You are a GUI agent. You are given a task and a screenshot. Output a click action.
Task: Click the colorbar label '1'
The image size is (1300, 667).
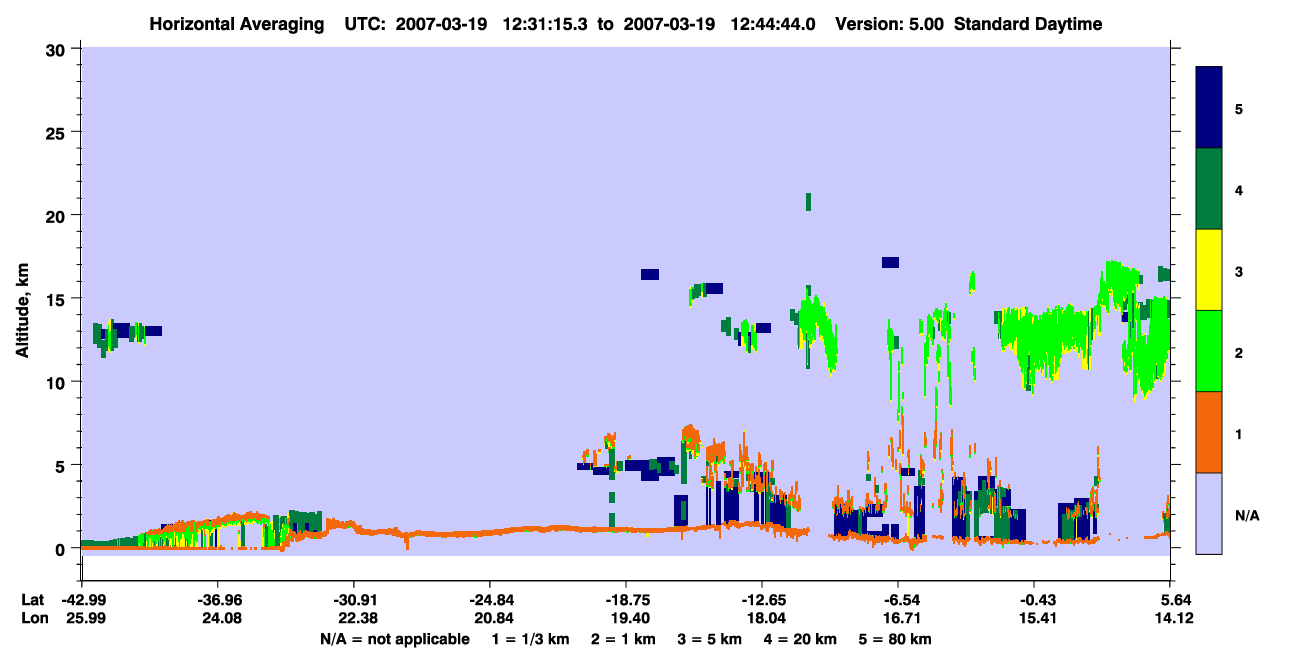point(1238,433)
